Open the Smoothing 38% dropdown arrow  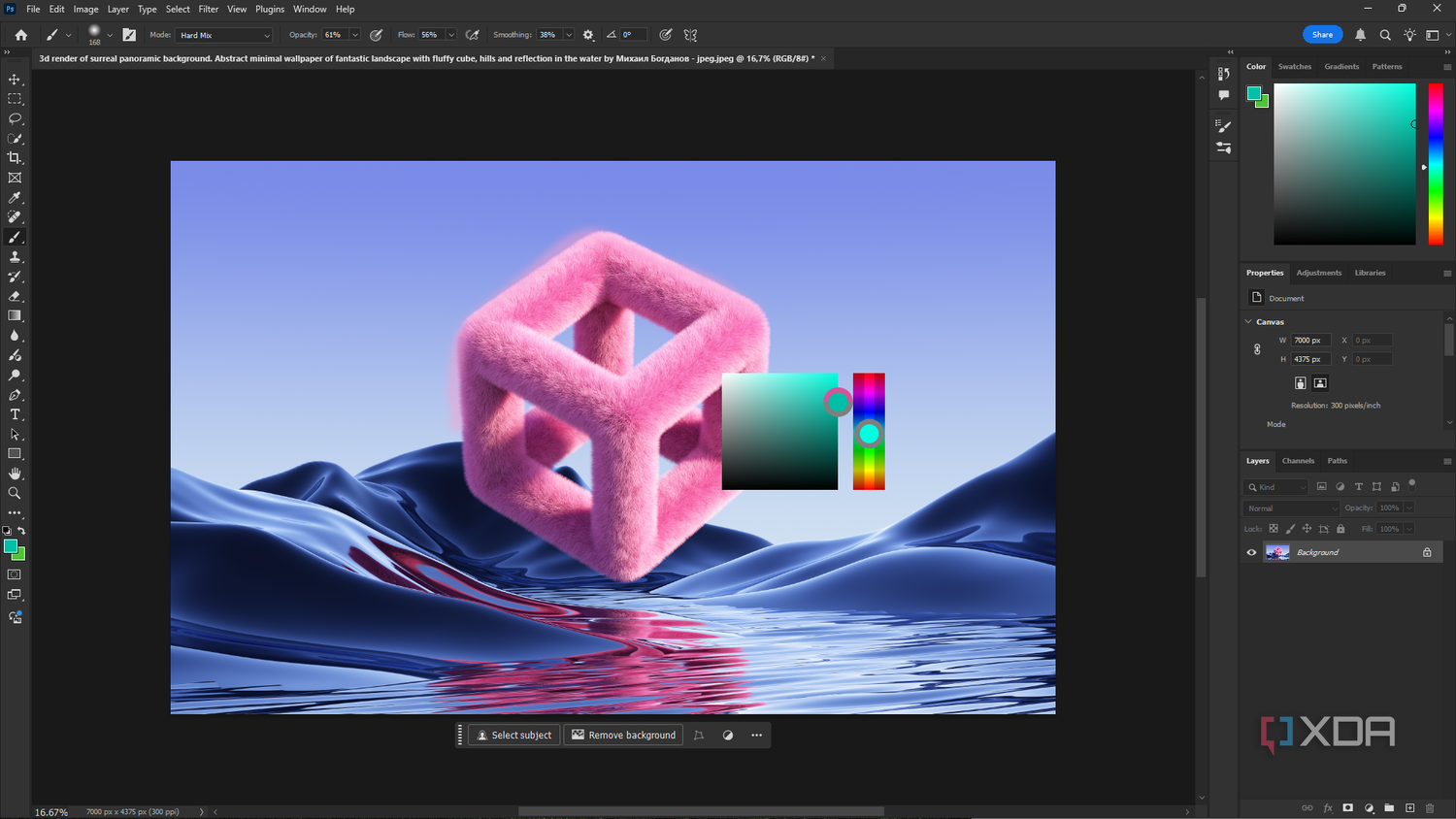[569, 35]
